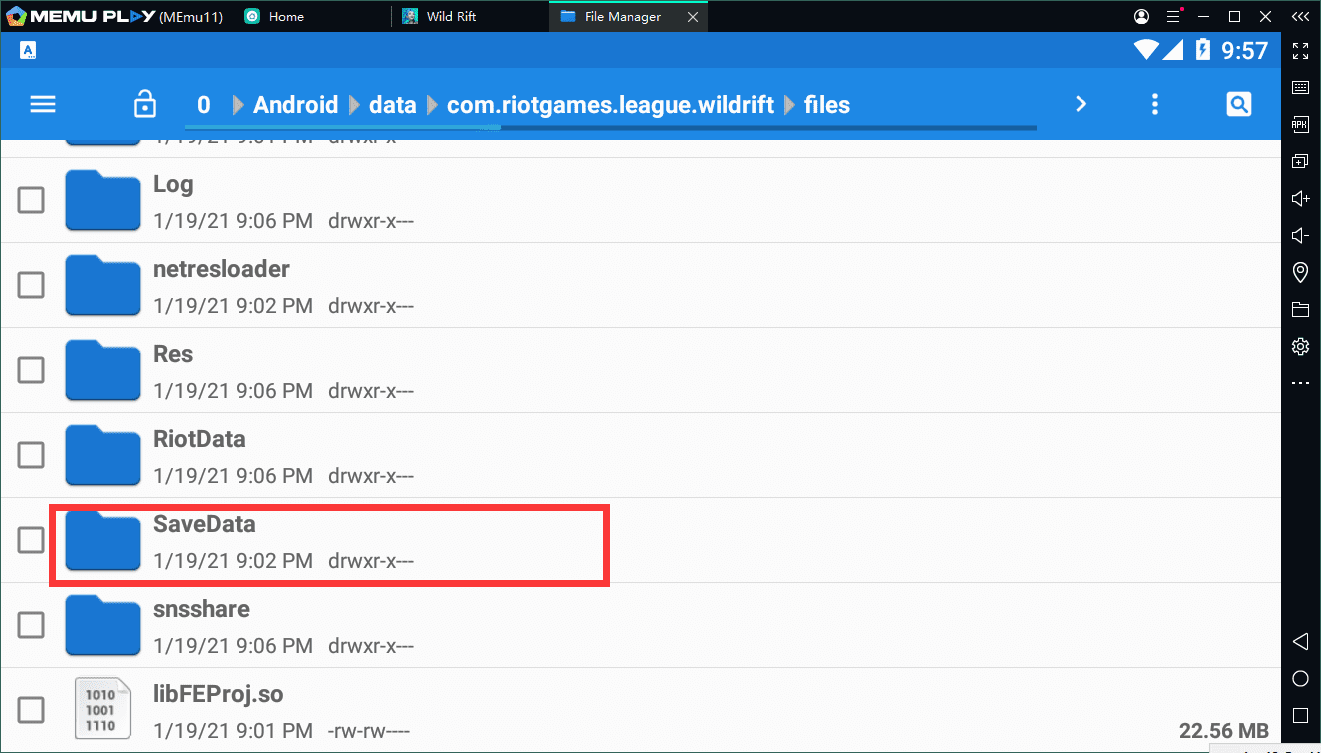Expand breadcrumb path with right chevron
The image size is (1321, 753).
click(1080, 104)
